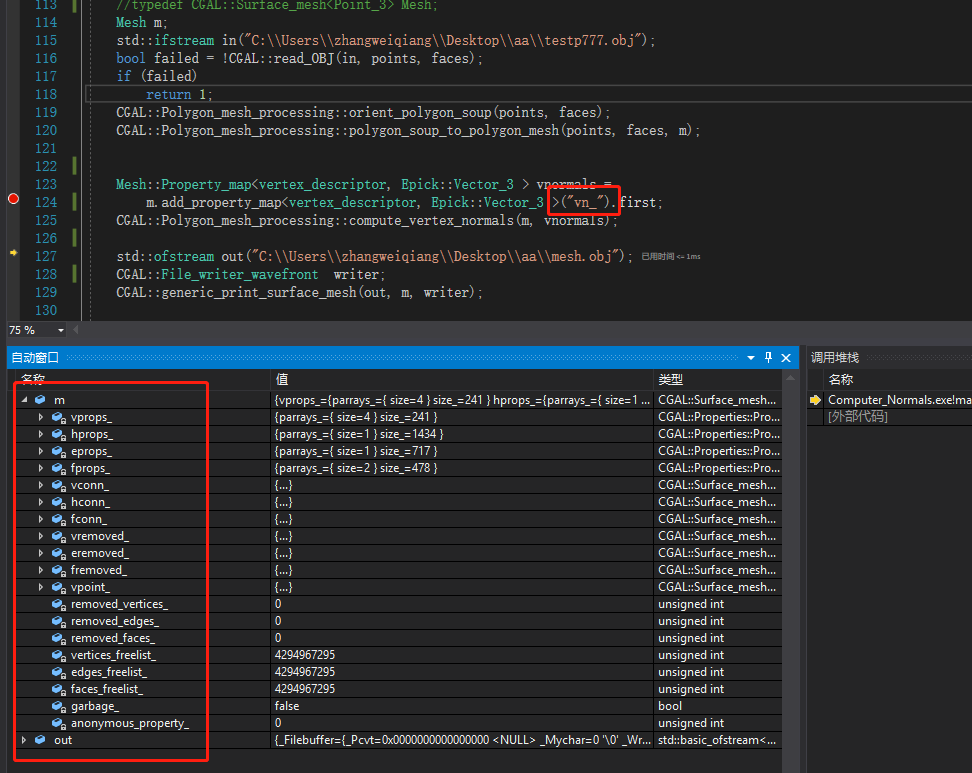Toggle the red breakpoint beside line 124
This screenshot has height=773, width=972.
pyautogui.click(x=13, y=198)
